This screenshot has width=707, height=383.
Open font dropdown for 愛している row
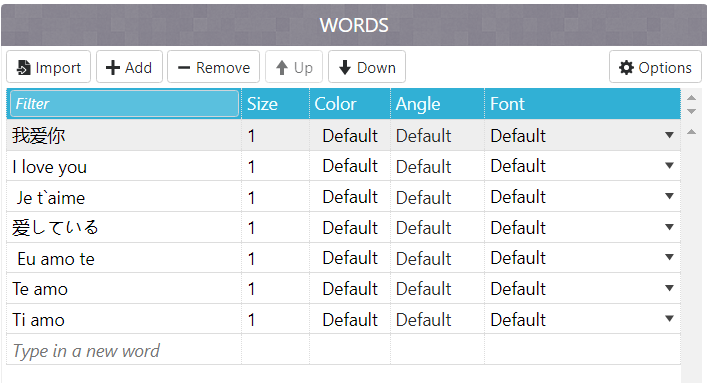point(670,227)
